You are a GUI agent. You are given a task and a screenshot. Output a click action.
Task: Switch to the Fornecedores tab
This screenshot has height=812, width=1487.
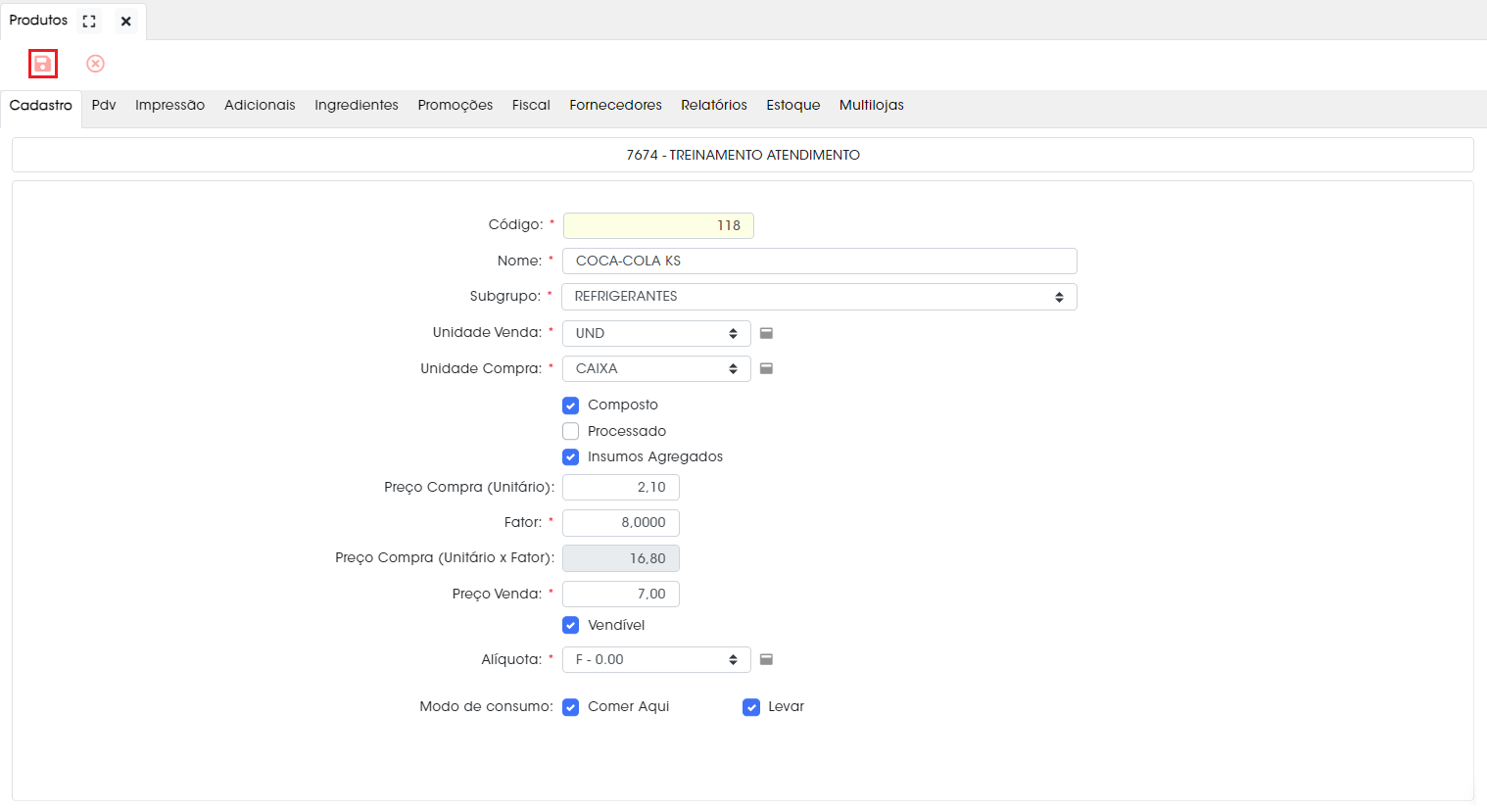pos(615,105)
